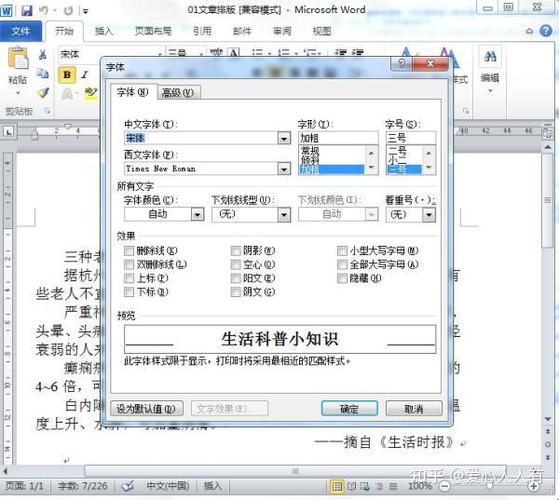The height and width of the screenshot is (500, 559).
Task: Click the 确定 OK button
Action: pos(349,408)
